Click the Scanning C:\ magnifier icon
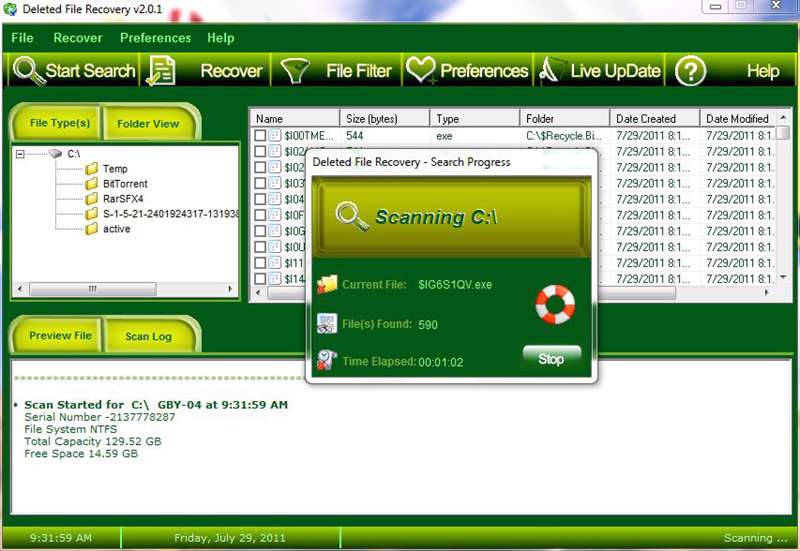The height and width of the screenshot is (551, 800). 352,217
